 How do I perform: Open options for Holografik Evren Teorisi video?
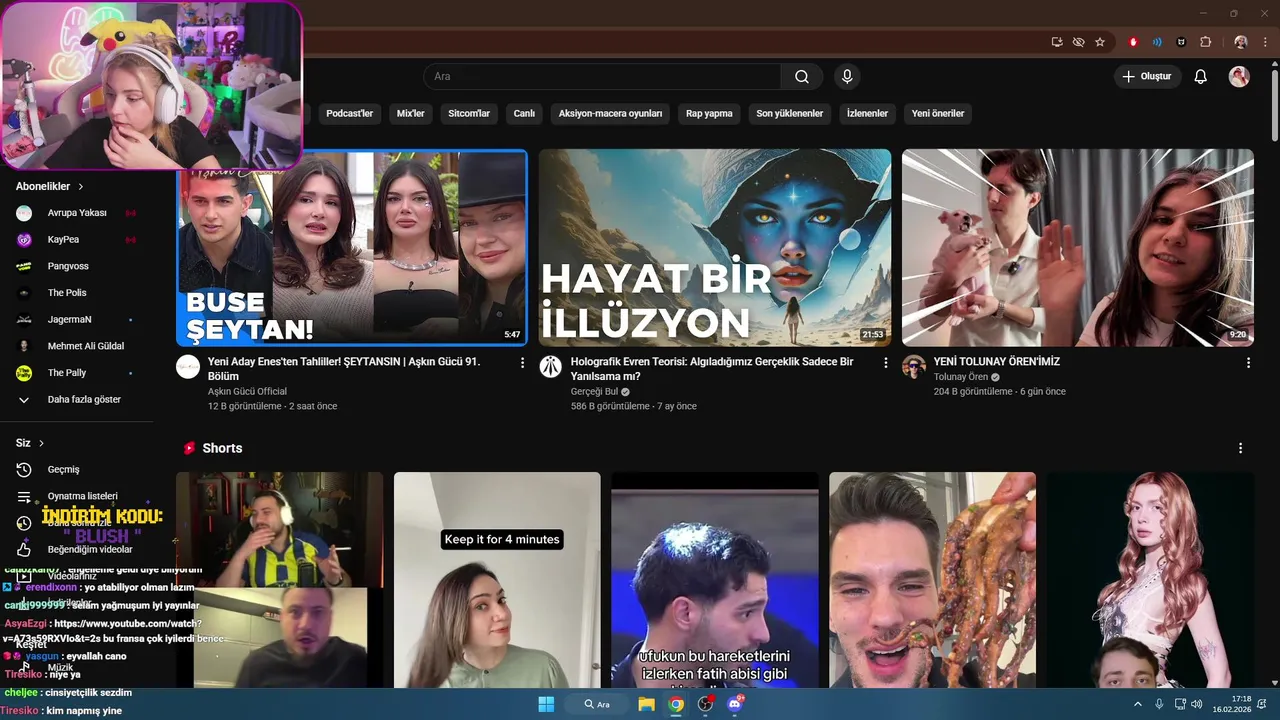pyautogui.click(x=885, y=363)
